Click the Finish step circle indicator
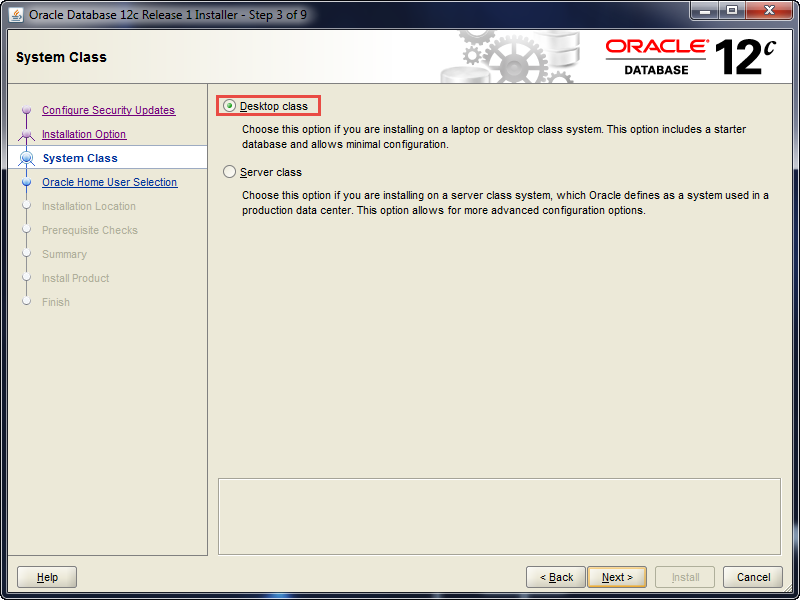 coord(28,302)
